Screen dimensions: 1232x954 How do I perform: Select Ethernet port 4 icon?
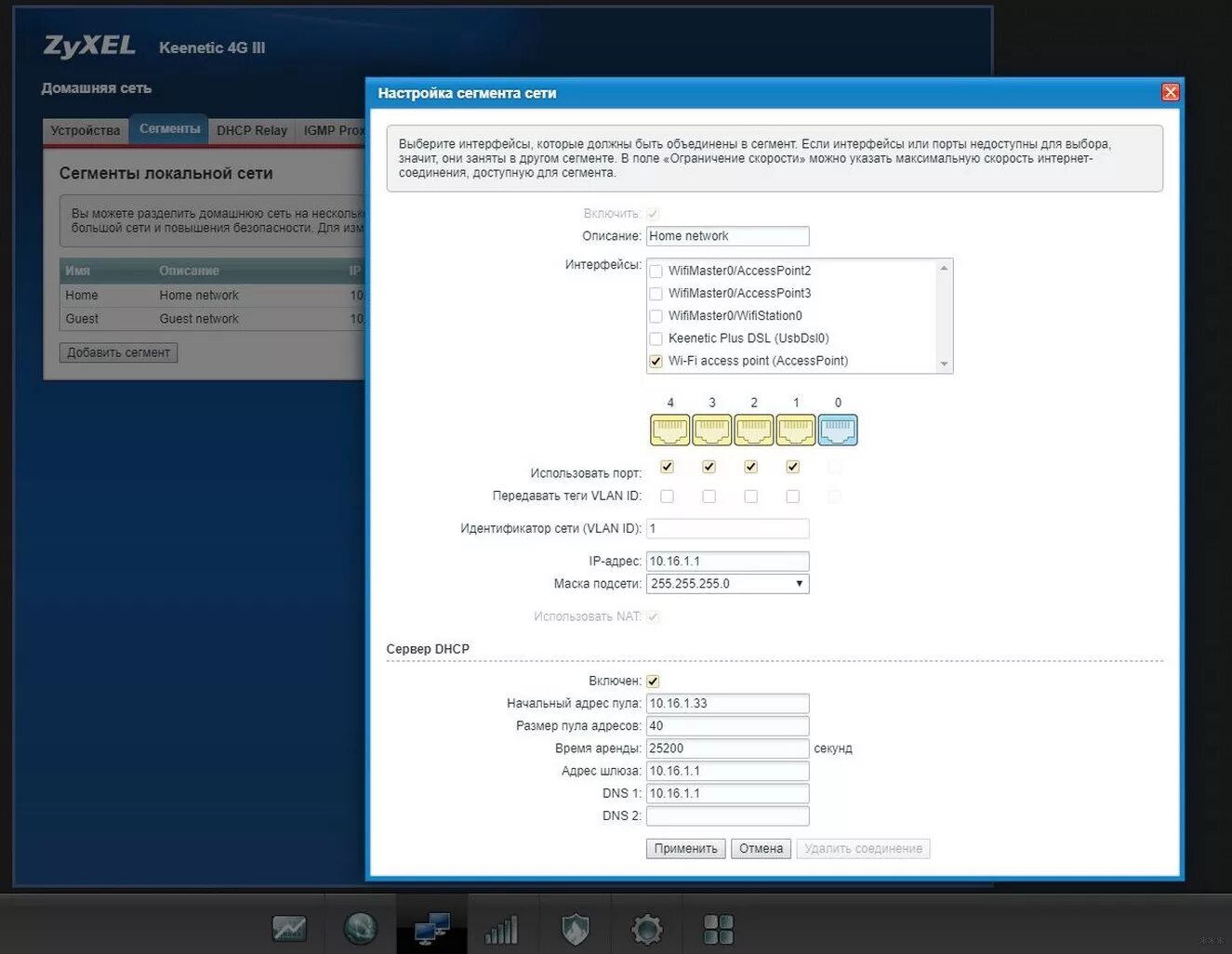coord(669,431)
